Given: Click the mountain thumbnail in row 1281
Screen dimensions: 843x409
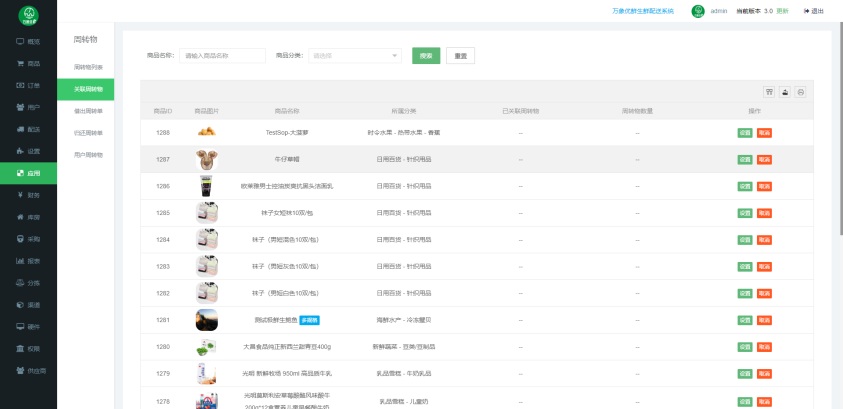Looking at the screenshot, I should pyautogui.click(x=206, y=320).
